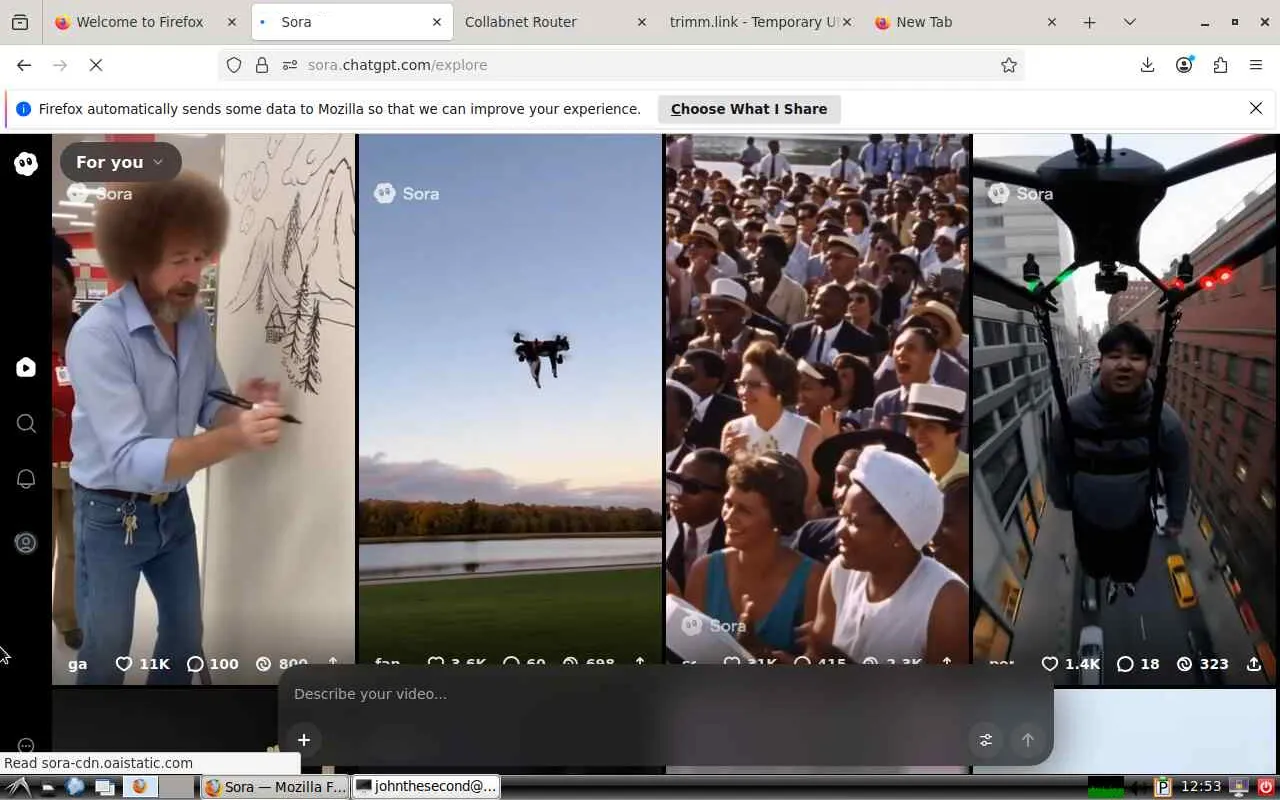
Task: Bookmark this page with the star icon
Action: click(x=1009, y=65)
